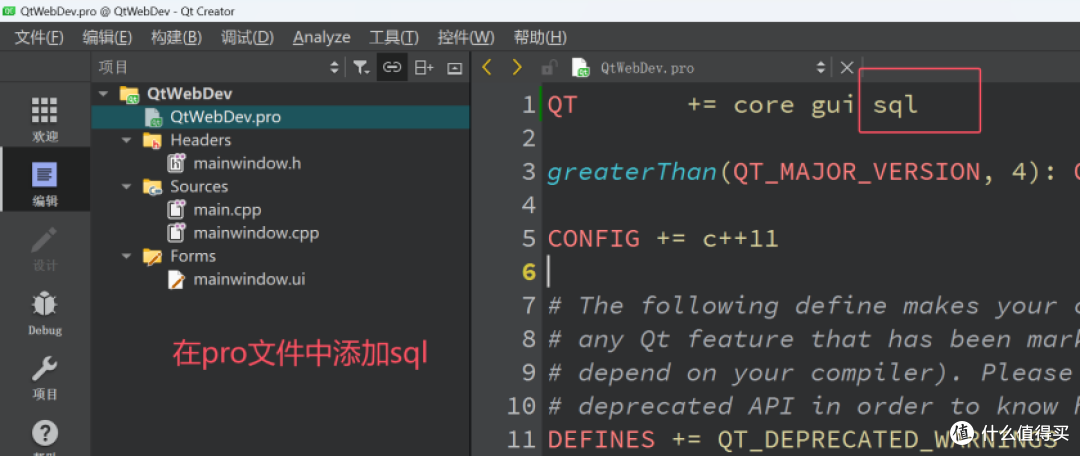The image size is (1080, 456).
Task: Open the Welcome mode (欢迎)
Action: click(45, 118)
